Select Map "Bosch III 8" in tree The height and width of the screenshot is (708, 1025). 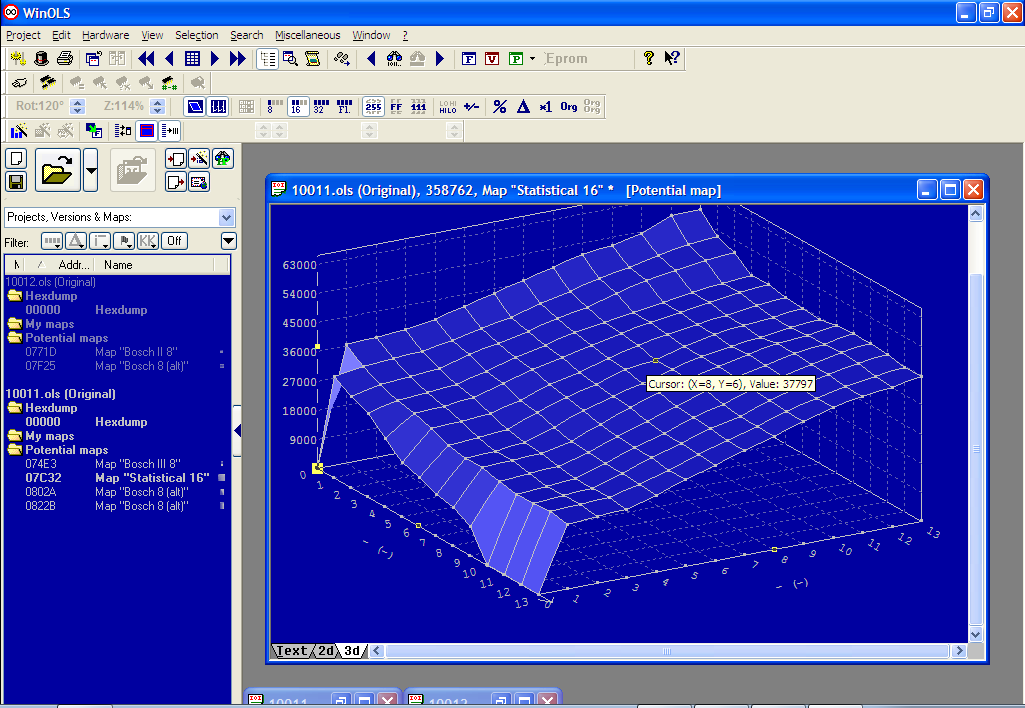137,464
